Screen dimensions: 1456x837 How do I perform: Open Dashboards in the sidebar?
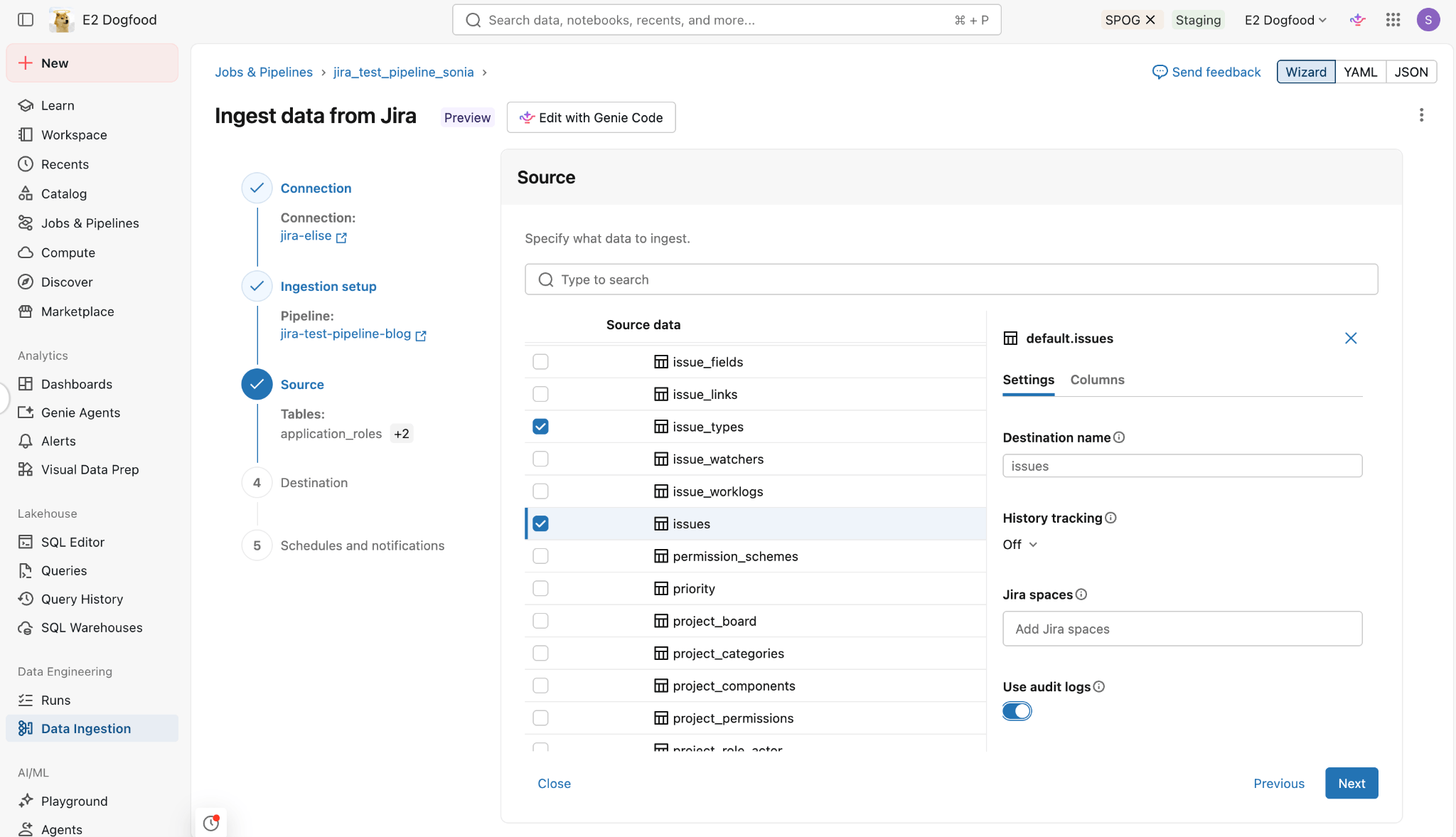(77, 384)
